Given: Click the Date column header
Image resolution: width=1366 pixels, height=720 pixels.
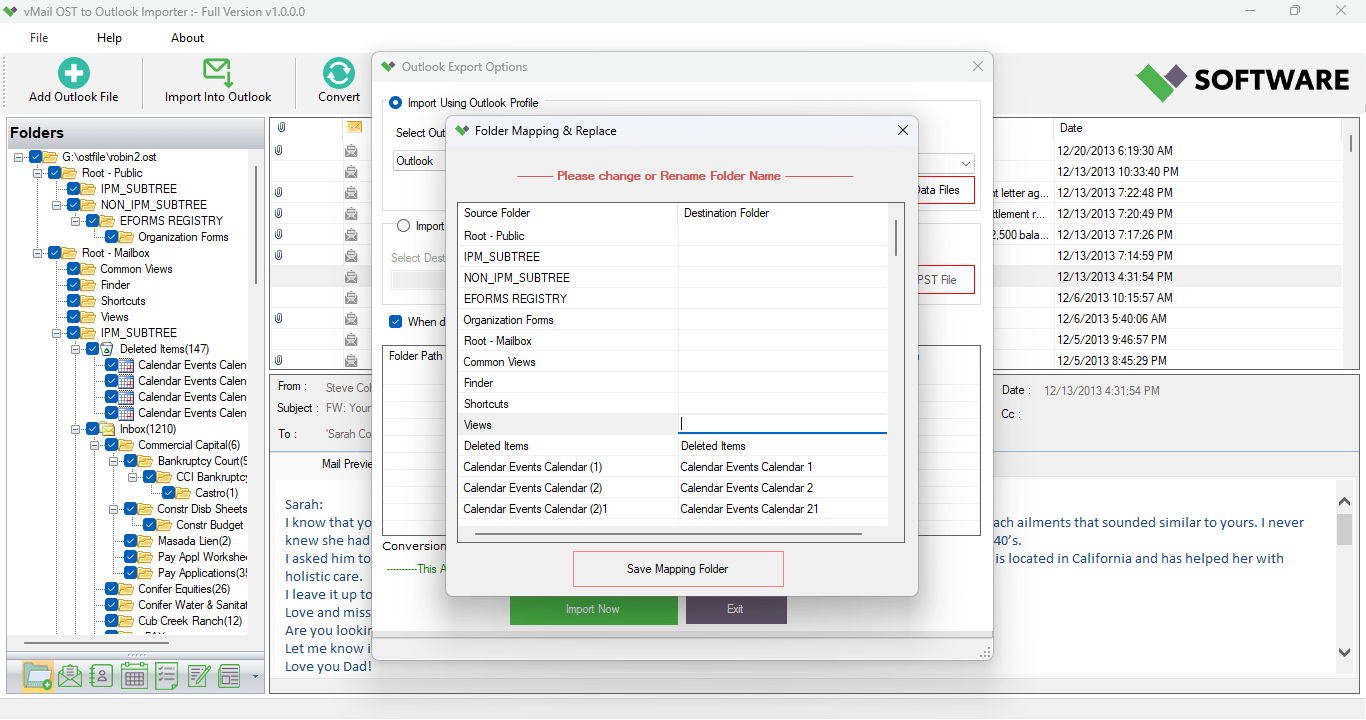Looking at the screenshot, I should pos(1196,128).
